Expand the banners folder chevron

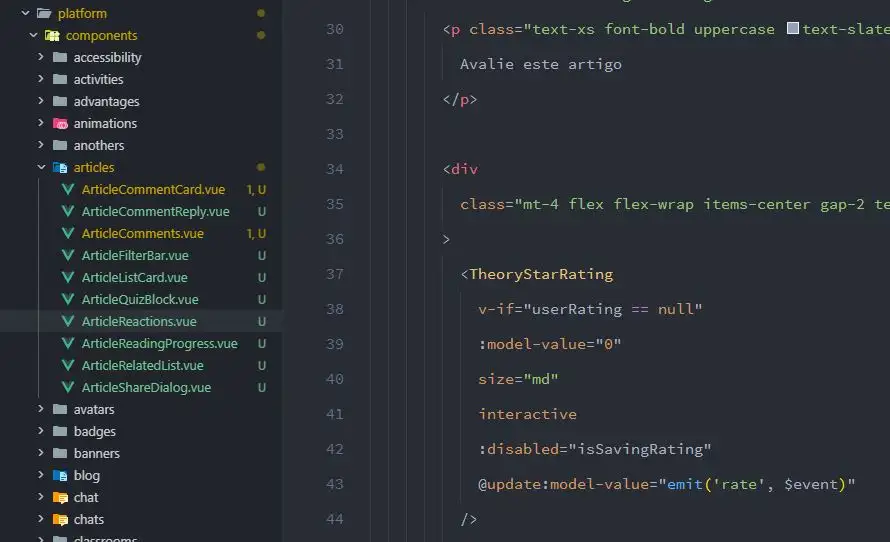coord(41,453)
